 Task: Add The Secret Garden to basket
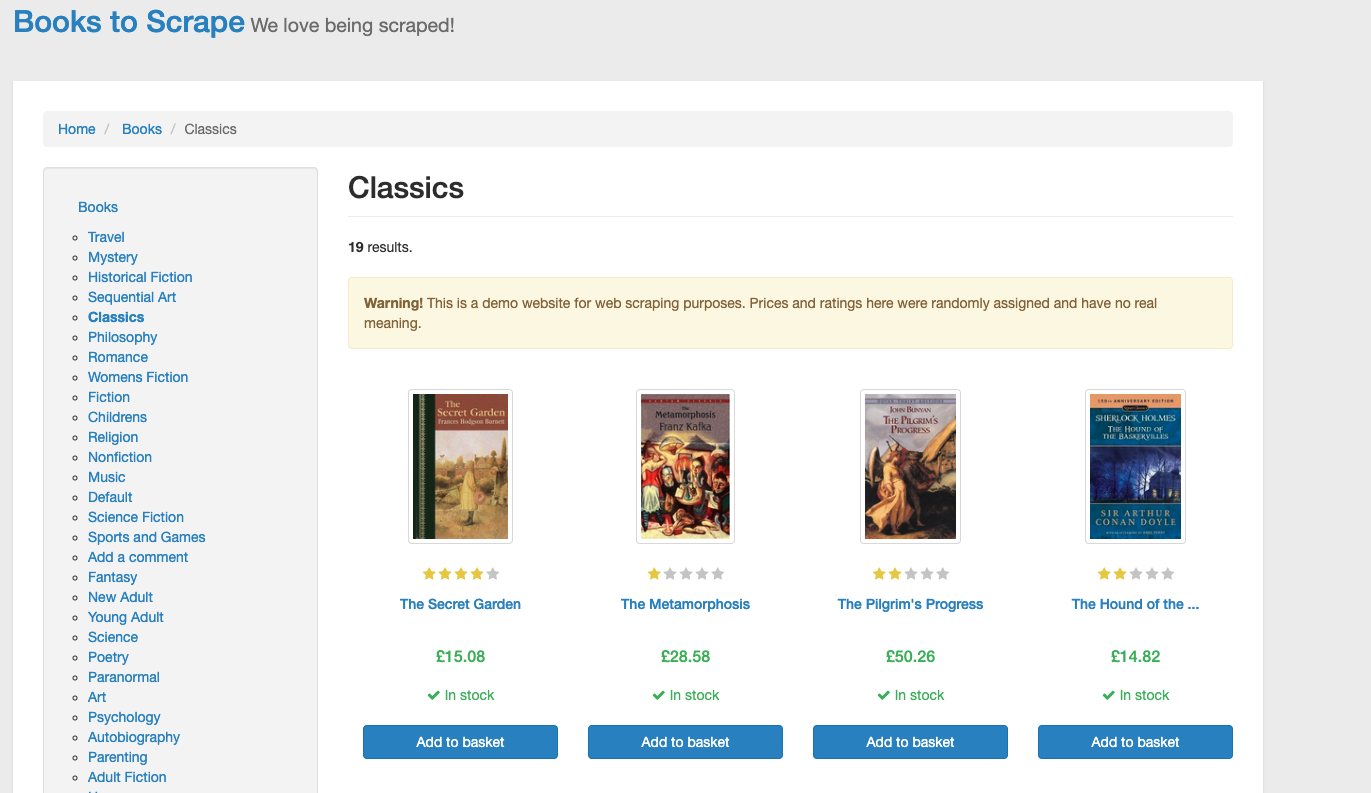(460, 741)
